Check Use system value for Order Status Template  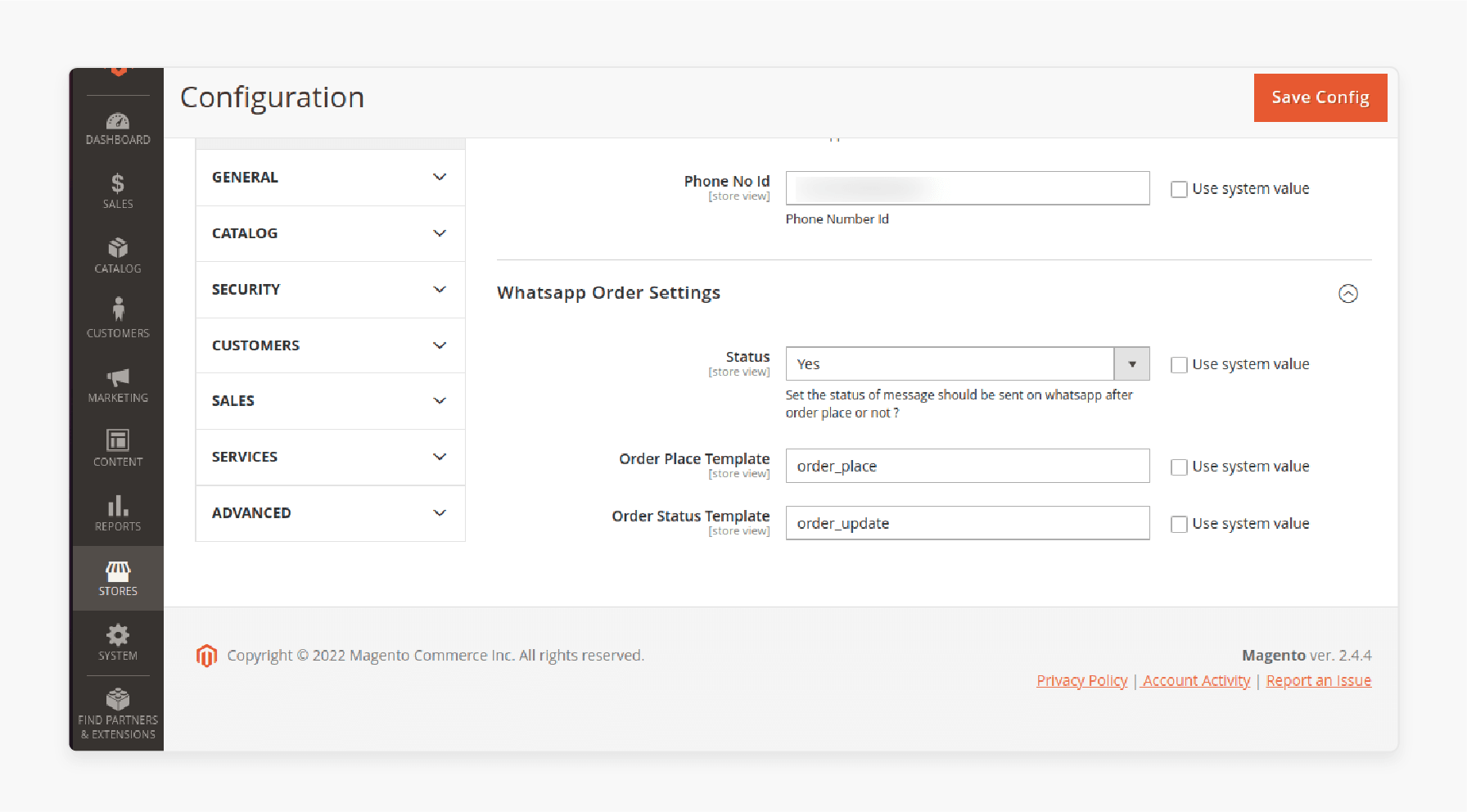coord(1179,524)
